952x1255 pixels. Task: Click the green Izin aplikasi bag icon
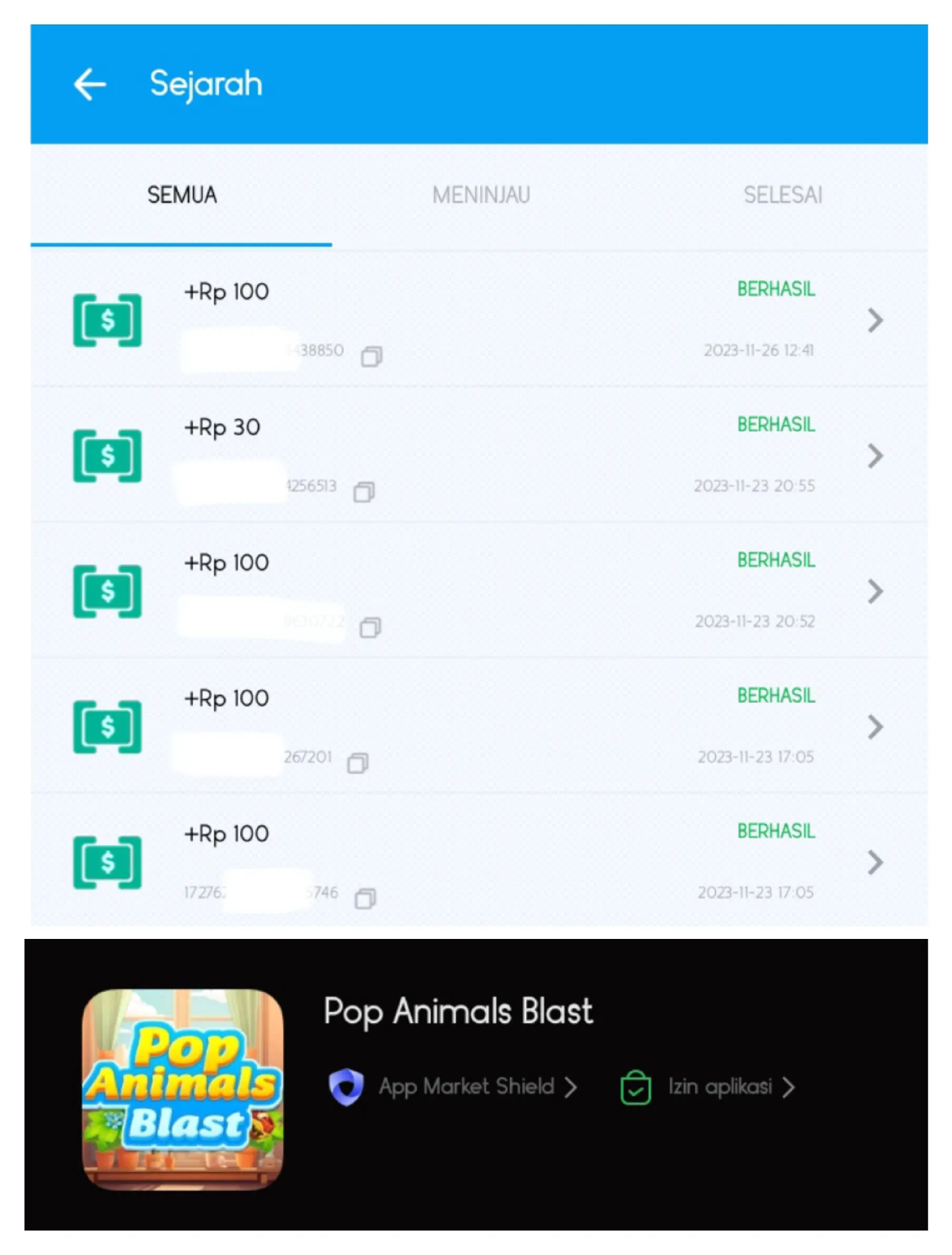point(636,1086)
